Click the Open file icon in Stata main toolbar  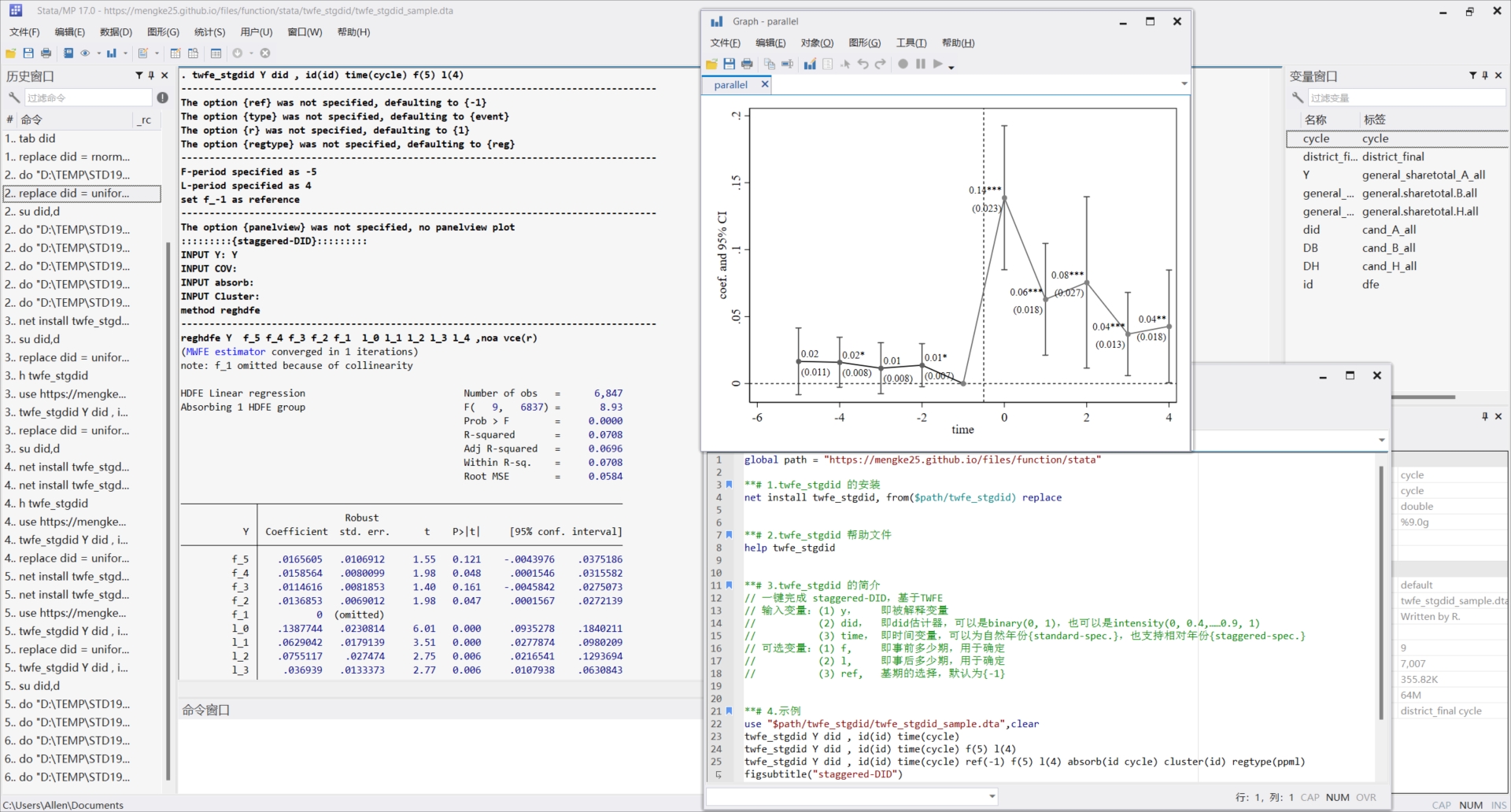pos(11,53)
